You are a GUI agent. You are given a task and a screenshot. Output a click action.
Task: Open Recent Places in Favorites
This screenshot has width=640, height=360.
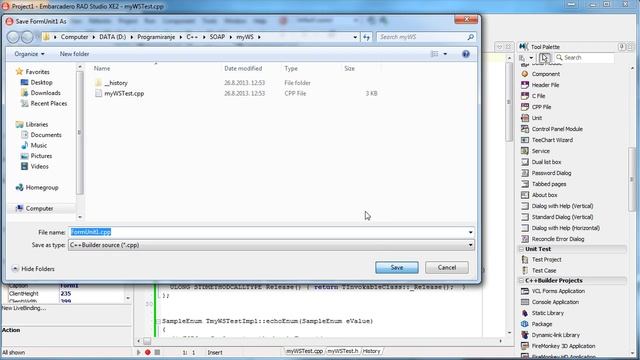point(44,104)
